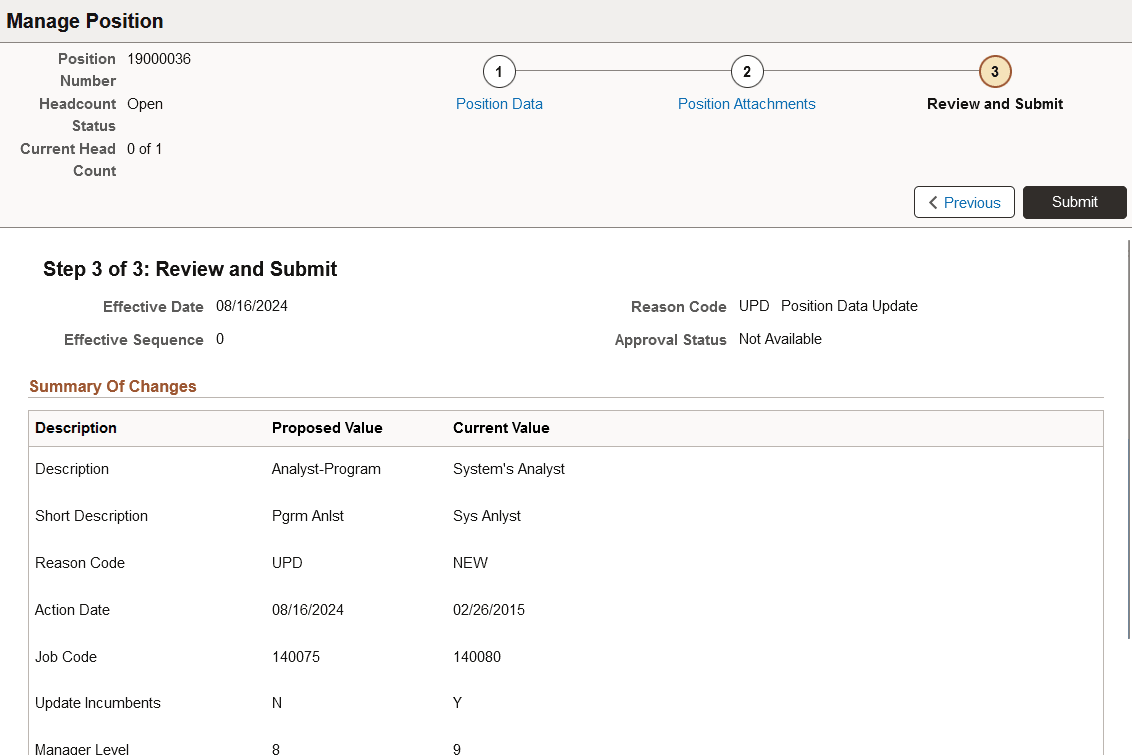Click the Reason Code value UPD
The width and height of the screenshot is (1132, 755).
tap(753, 306)
